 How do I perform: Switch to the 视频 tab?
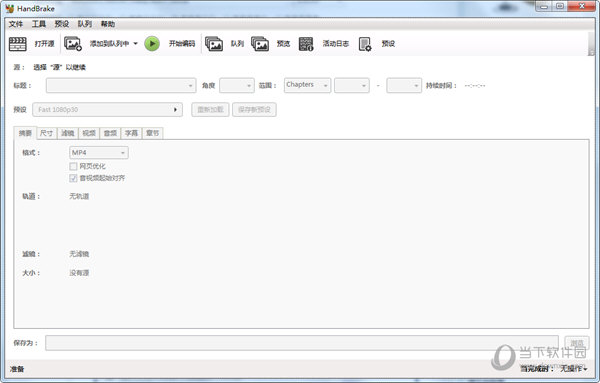coord(89,133)
